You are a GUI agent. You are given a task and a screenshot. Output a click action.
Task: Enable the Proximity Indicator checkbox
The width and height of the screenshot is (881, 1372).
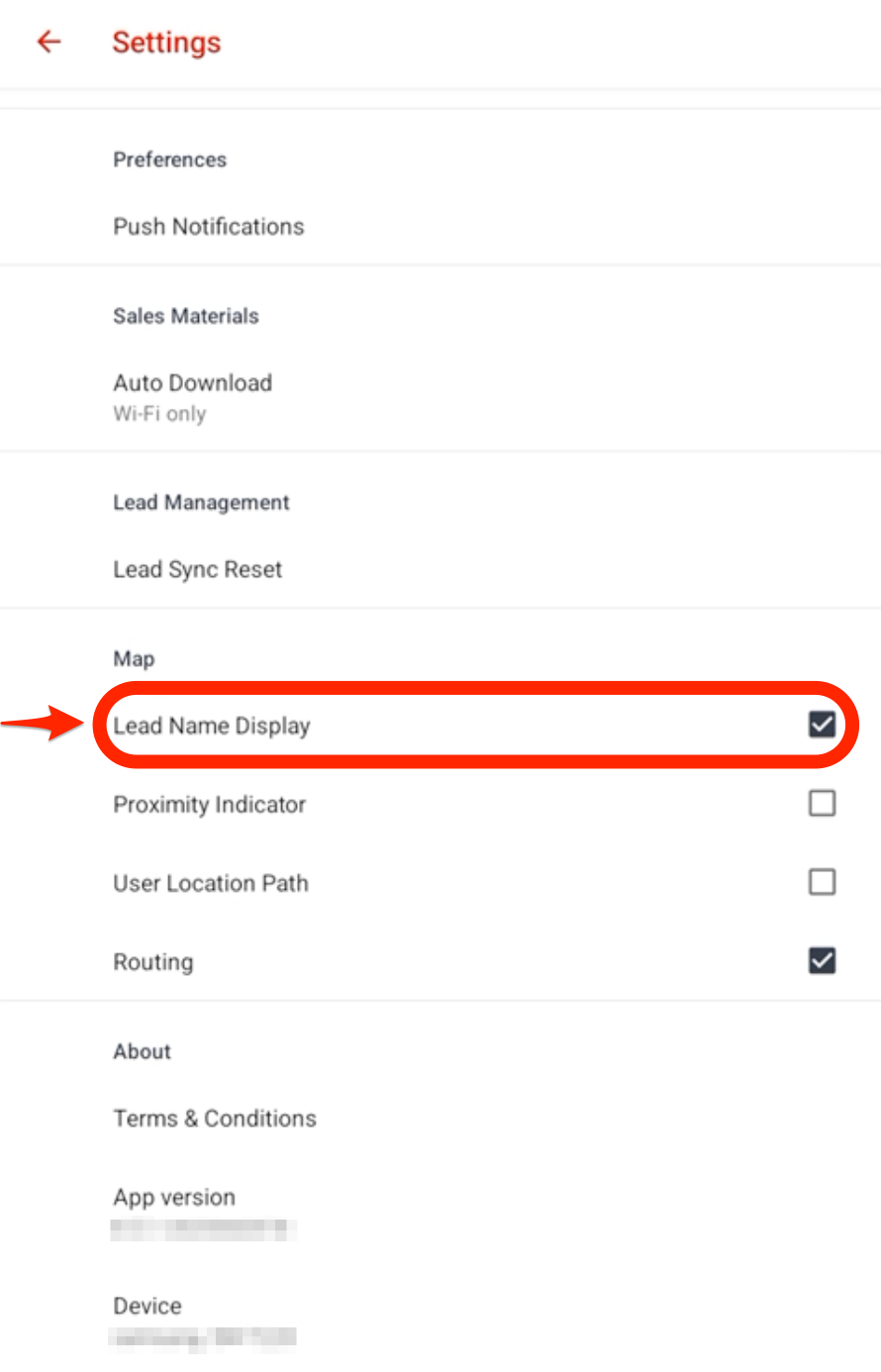click(822, 803)
